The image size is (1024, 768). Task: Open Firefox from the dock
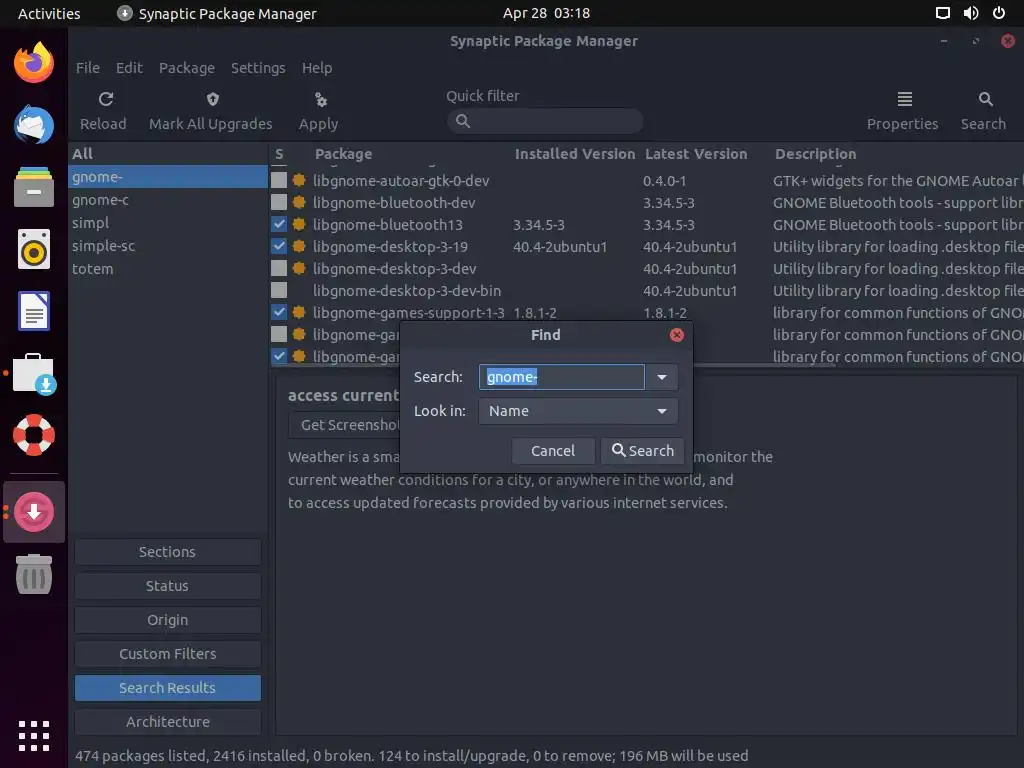tap(34, 63)
